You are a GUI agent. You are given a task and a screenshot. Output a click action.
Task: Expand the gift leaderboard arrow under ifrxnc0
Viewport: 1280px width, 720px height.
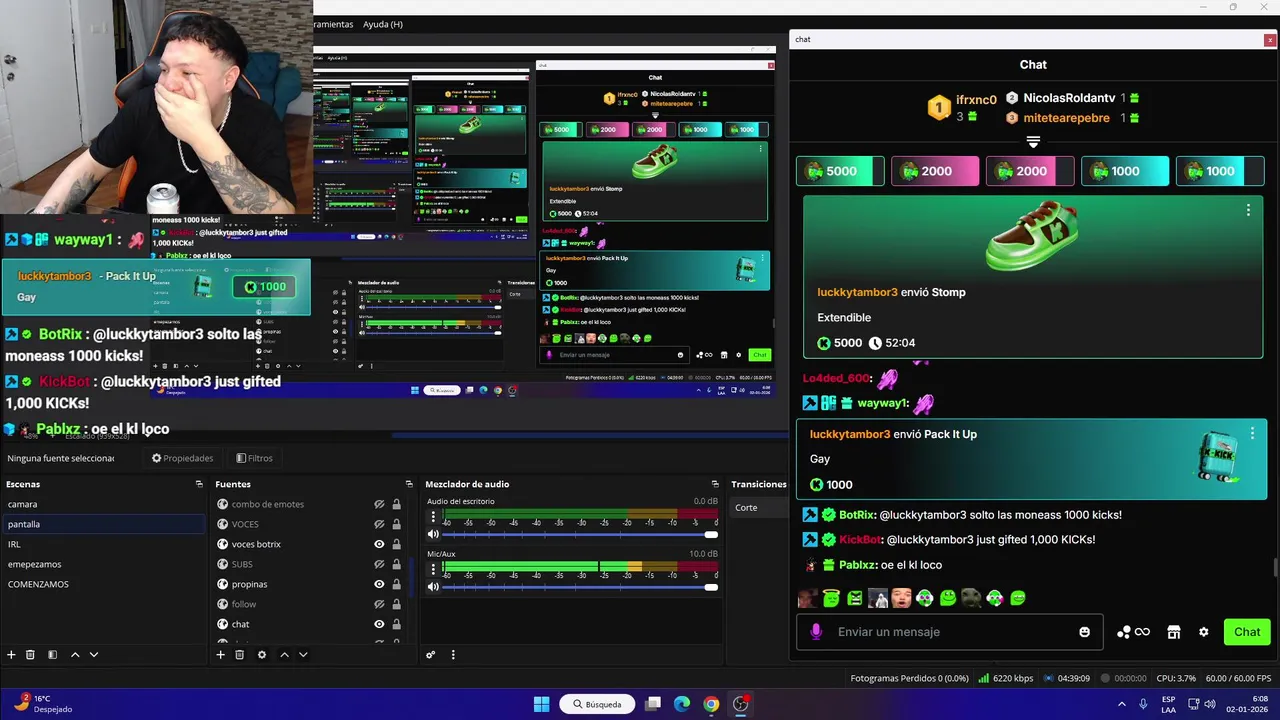point(1033,143)
